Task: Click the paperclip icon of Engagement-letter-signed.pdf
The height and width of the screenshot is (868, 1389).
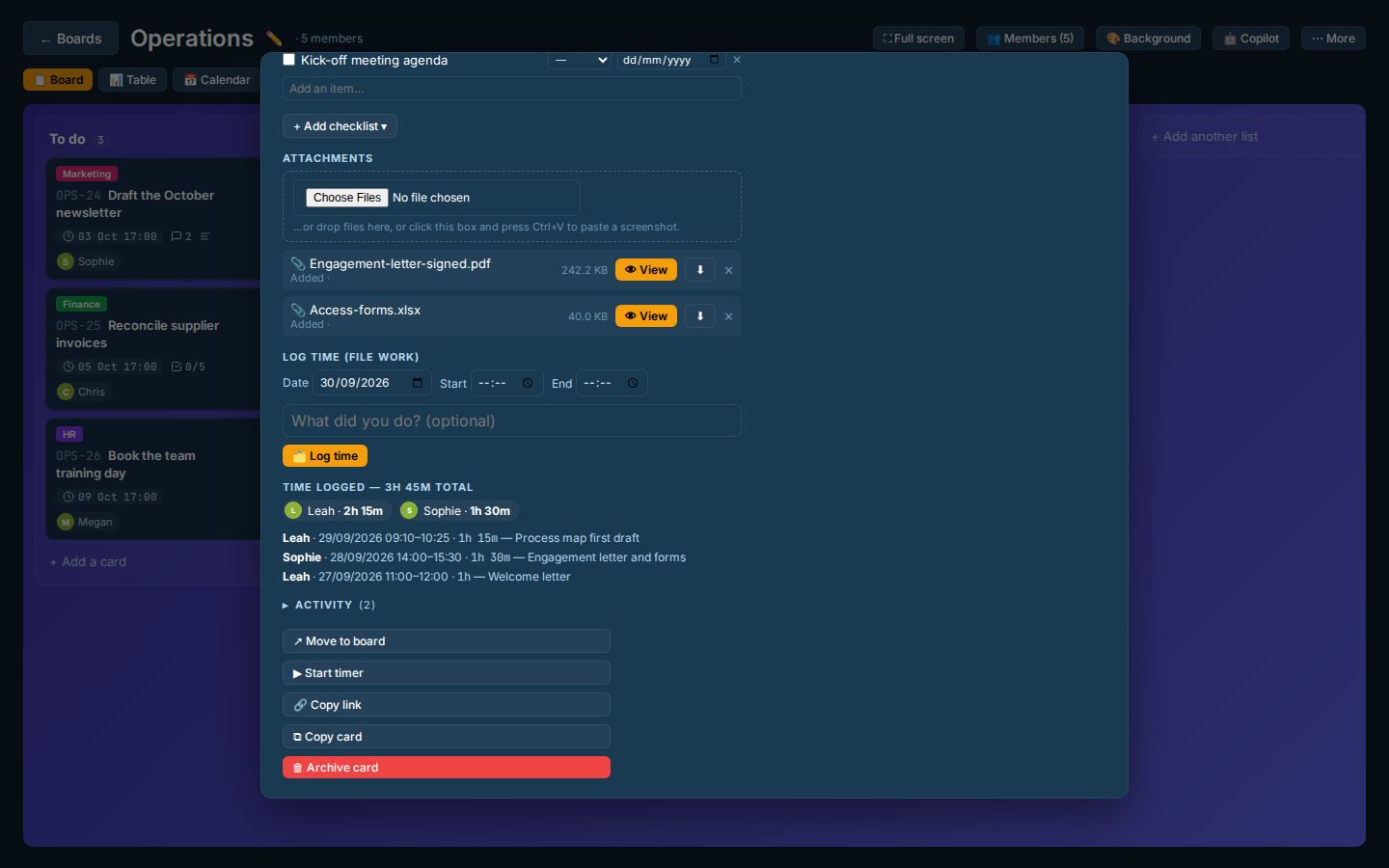Action: coord(298,263)
